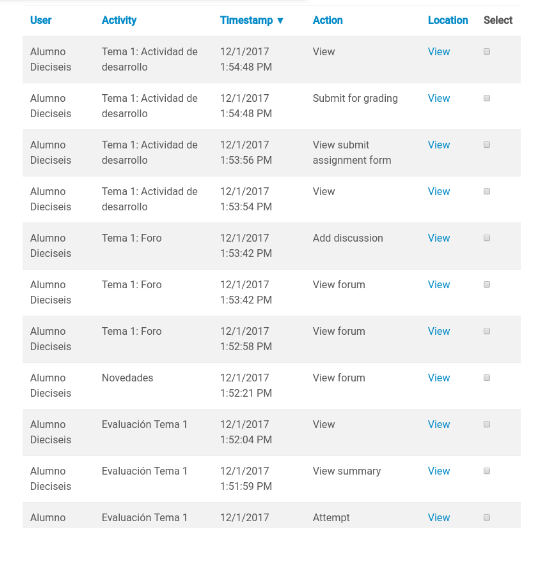Check the box in the Attempt row
Image resolution: width=553 pixels, height=569 pixels.
[x=487, y=517]
